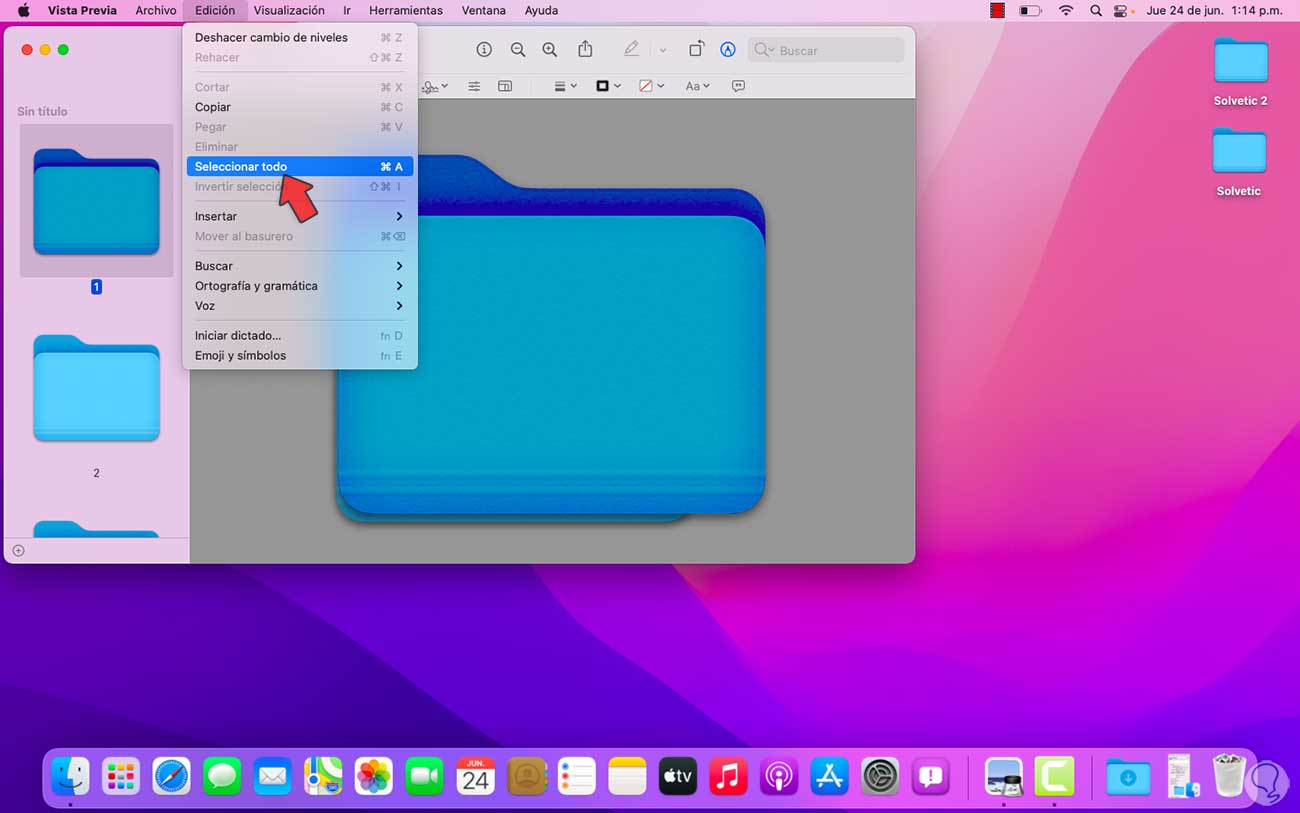Screen dimensions: 1300x813
Task: Open the Herramientas menu
Action: click(405, 10)
